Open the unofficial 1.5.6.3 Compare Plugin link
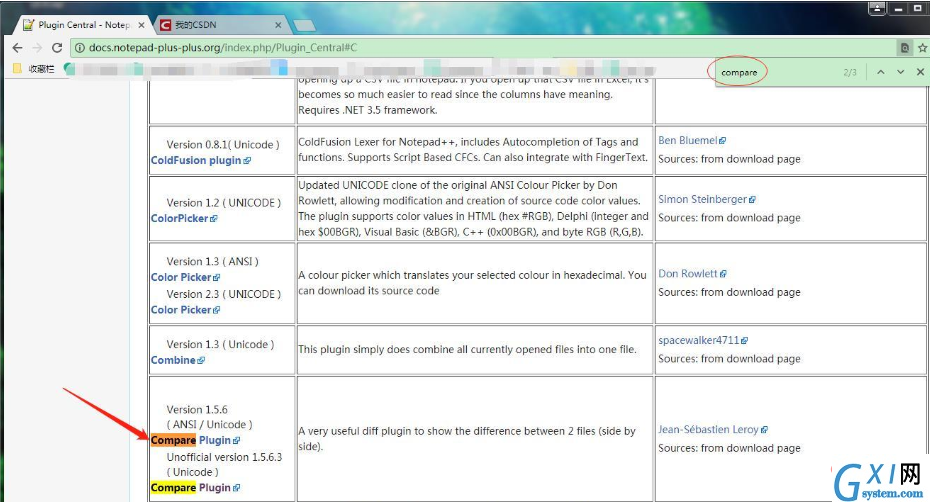 tap(190, 488)
